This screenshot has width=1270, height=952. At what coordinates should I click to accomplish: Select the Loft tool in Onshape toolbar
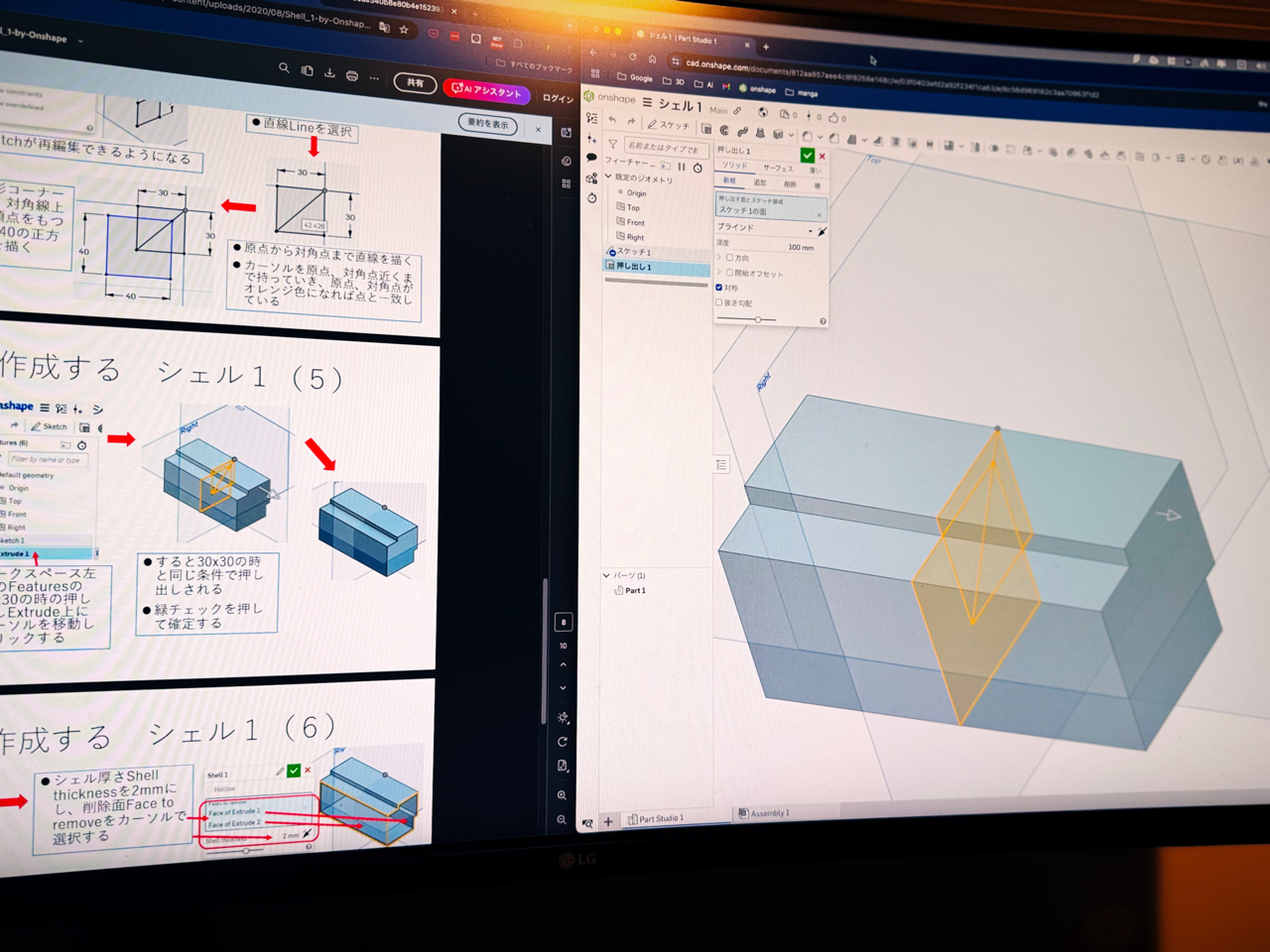(760, 132)
